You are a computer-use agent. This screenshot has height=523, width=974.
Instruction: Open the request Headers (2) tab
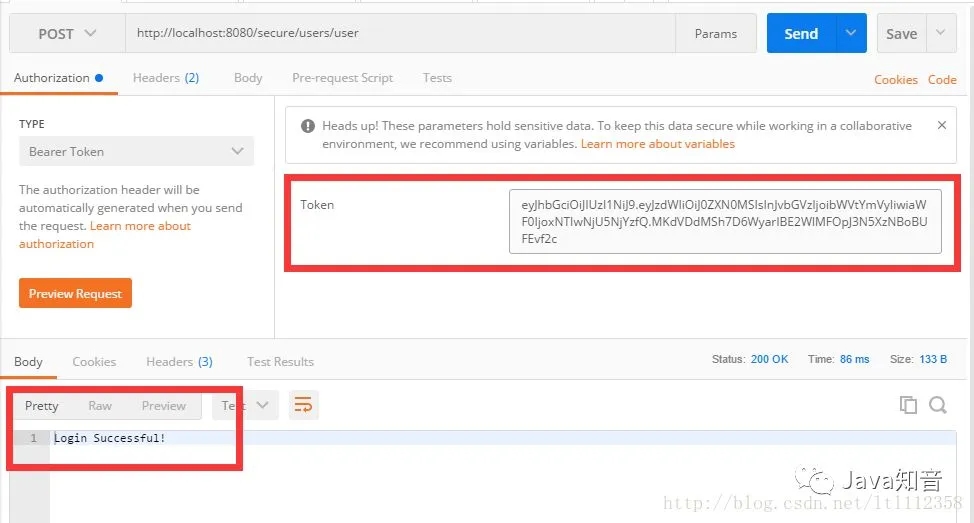coord(166,78)
